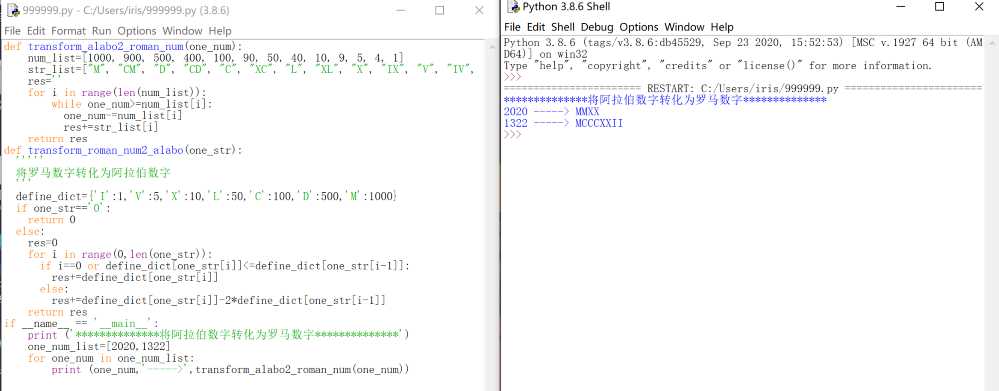The width and height of the screenshot is (999, 391).
Task: Open Debug menu in Python Shell window
Action: coord(597,27)
